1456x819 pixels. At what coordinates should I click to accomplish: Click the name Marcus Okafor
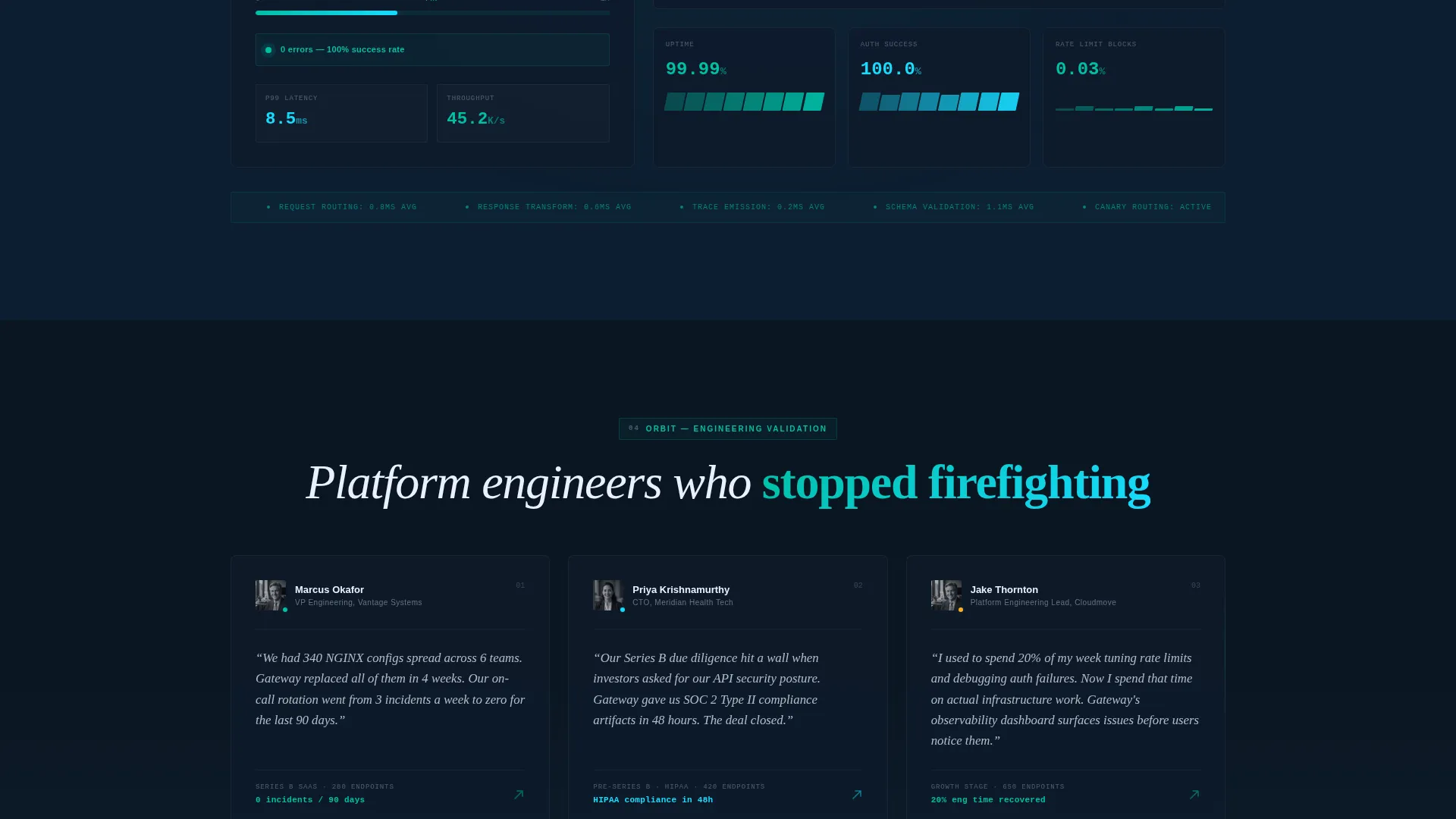tap(329, 589)
